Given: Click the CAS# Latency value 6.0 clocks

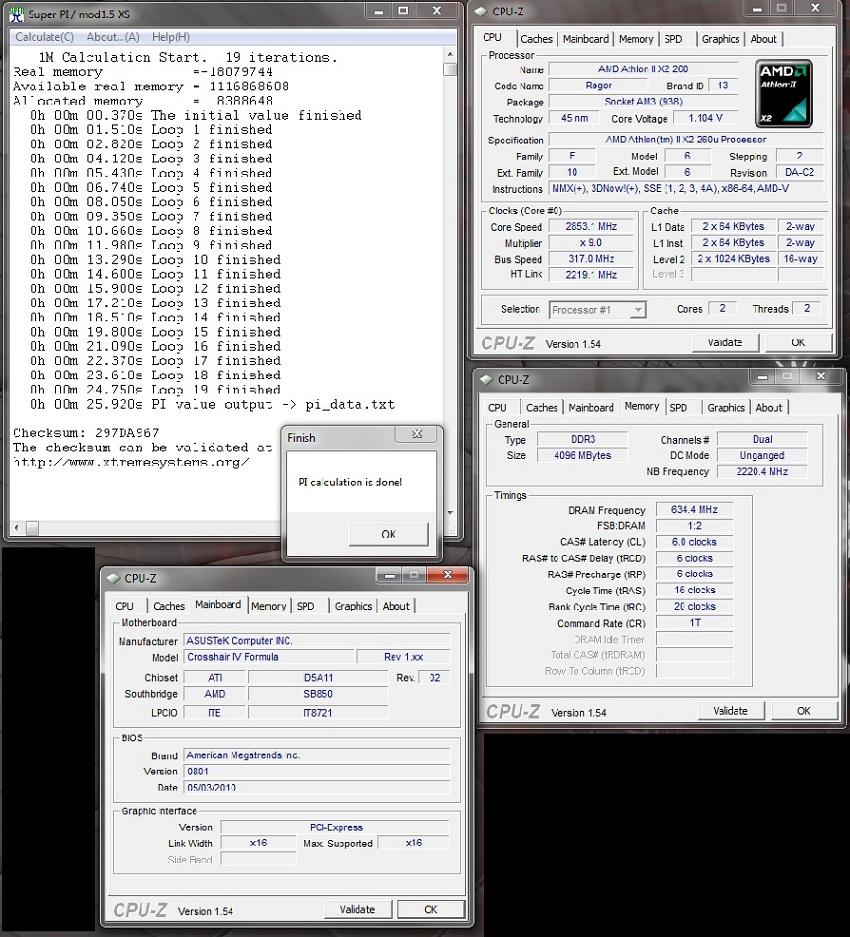Looking at the screenshot, I should [693, 542].
